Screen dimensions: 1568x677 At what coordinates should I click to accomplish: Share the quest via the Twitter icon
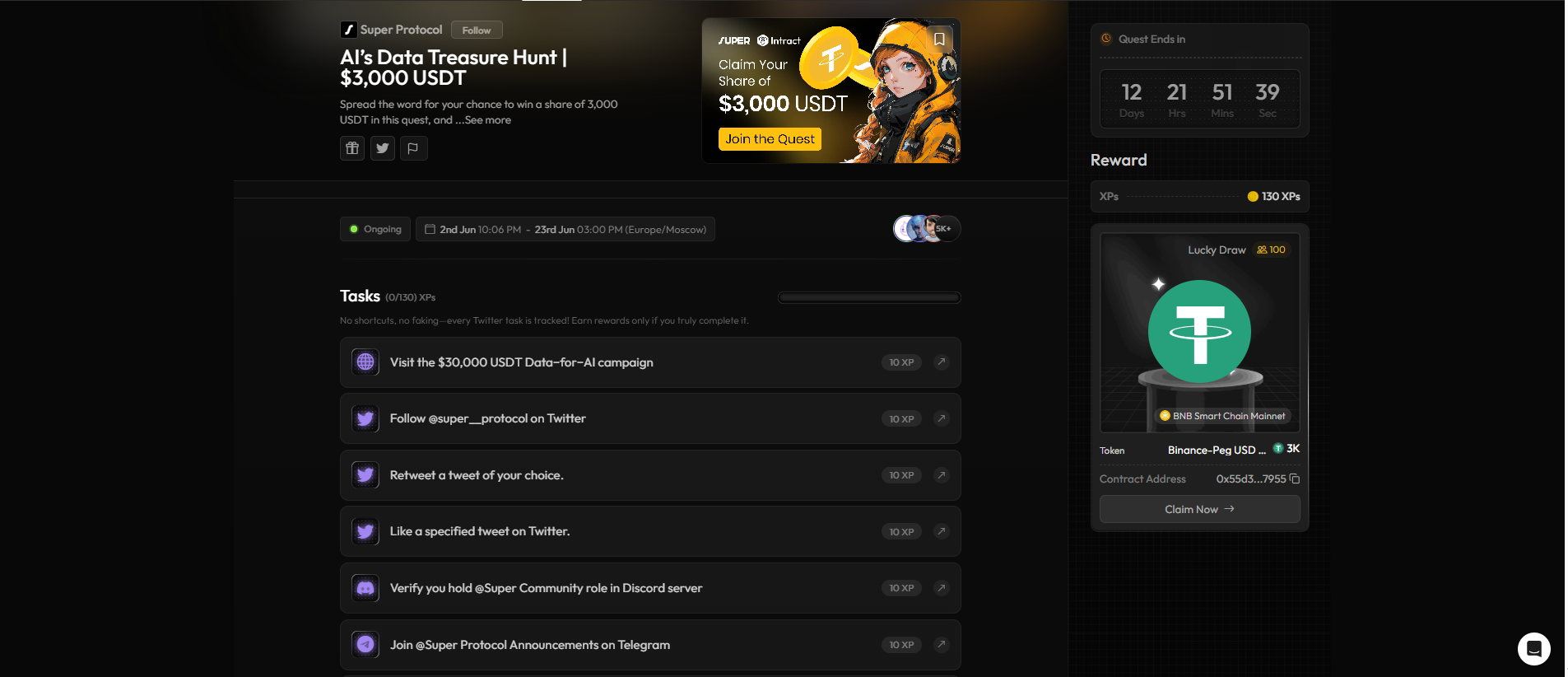383,148
